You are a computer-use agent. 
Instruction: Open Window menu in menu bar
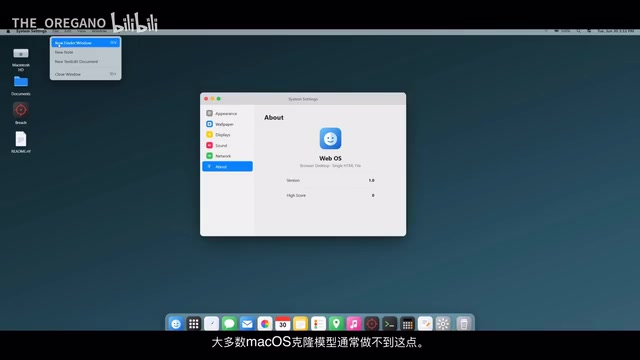coord(99,31)
